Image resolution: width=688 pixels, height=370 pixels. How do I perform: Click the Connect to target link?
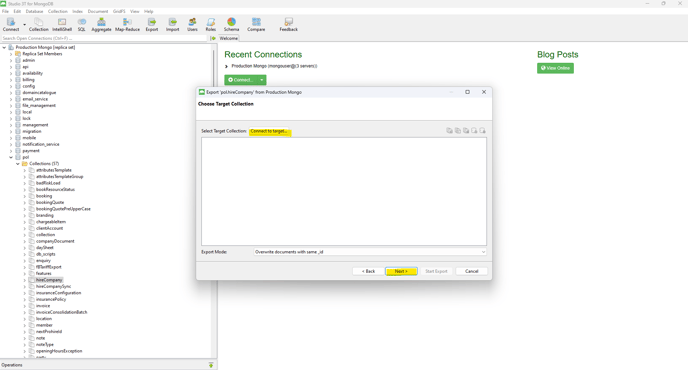269,131
